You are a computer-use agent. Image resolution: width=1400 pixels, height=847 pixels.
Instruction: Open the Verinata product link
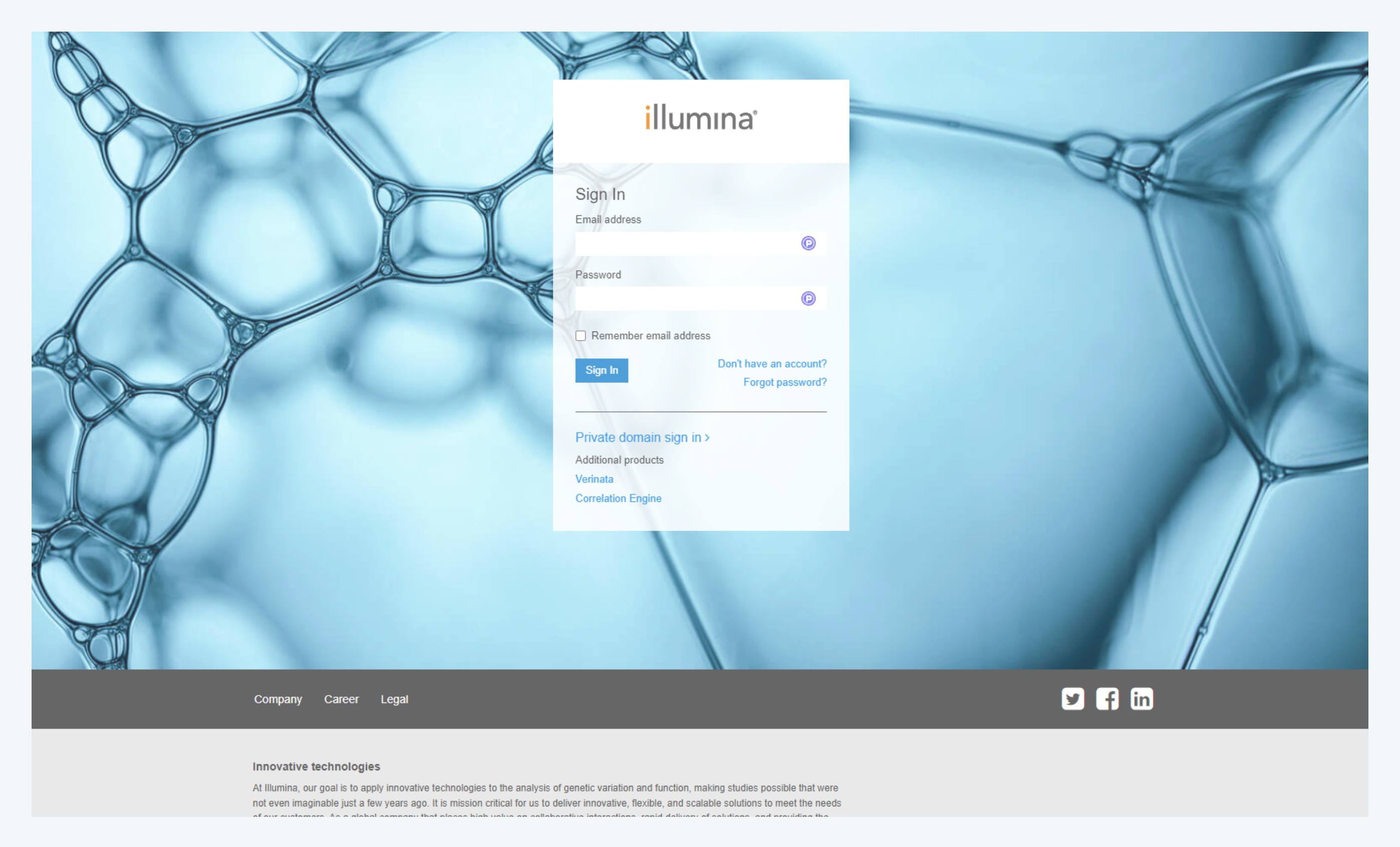click(x=594, y=479)
